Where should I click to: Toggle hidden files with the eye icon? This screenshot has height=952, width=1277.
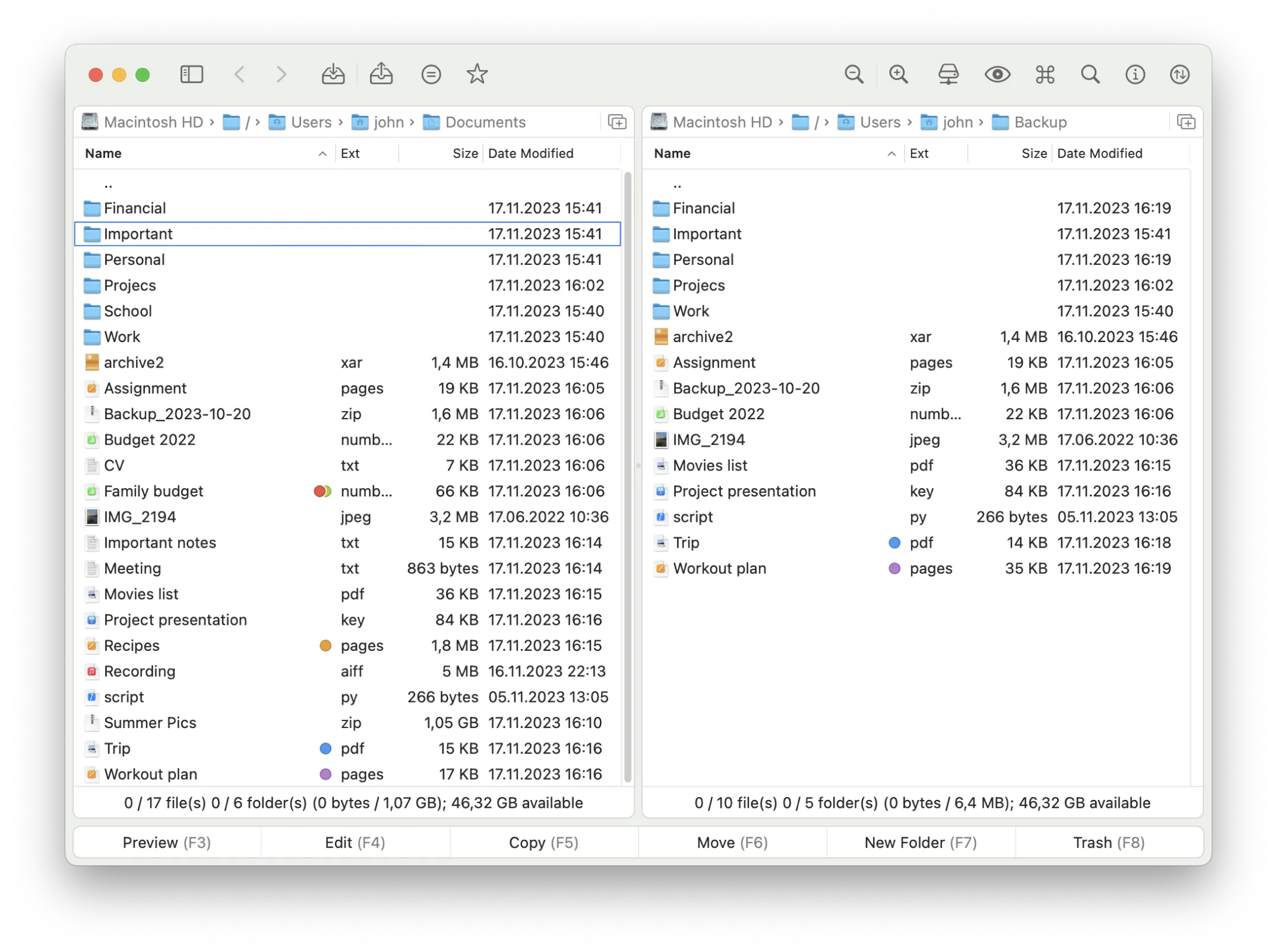pyautogui.click(x=997, y=74)
